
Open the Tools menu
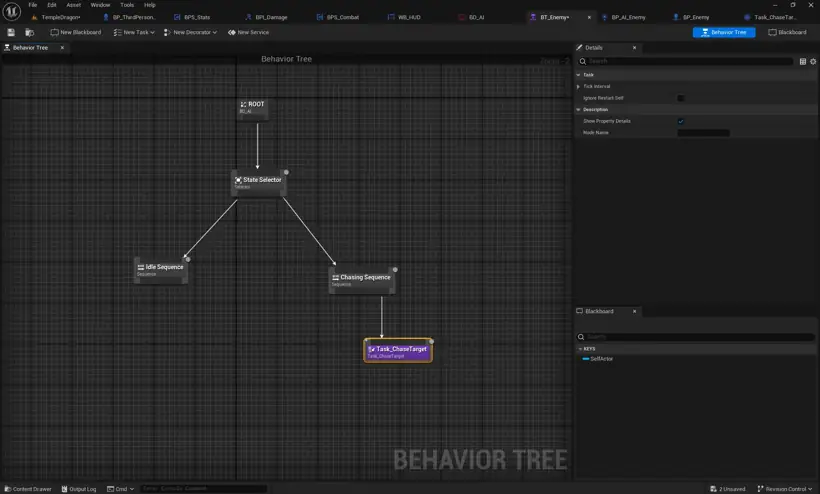click(127, 5)
